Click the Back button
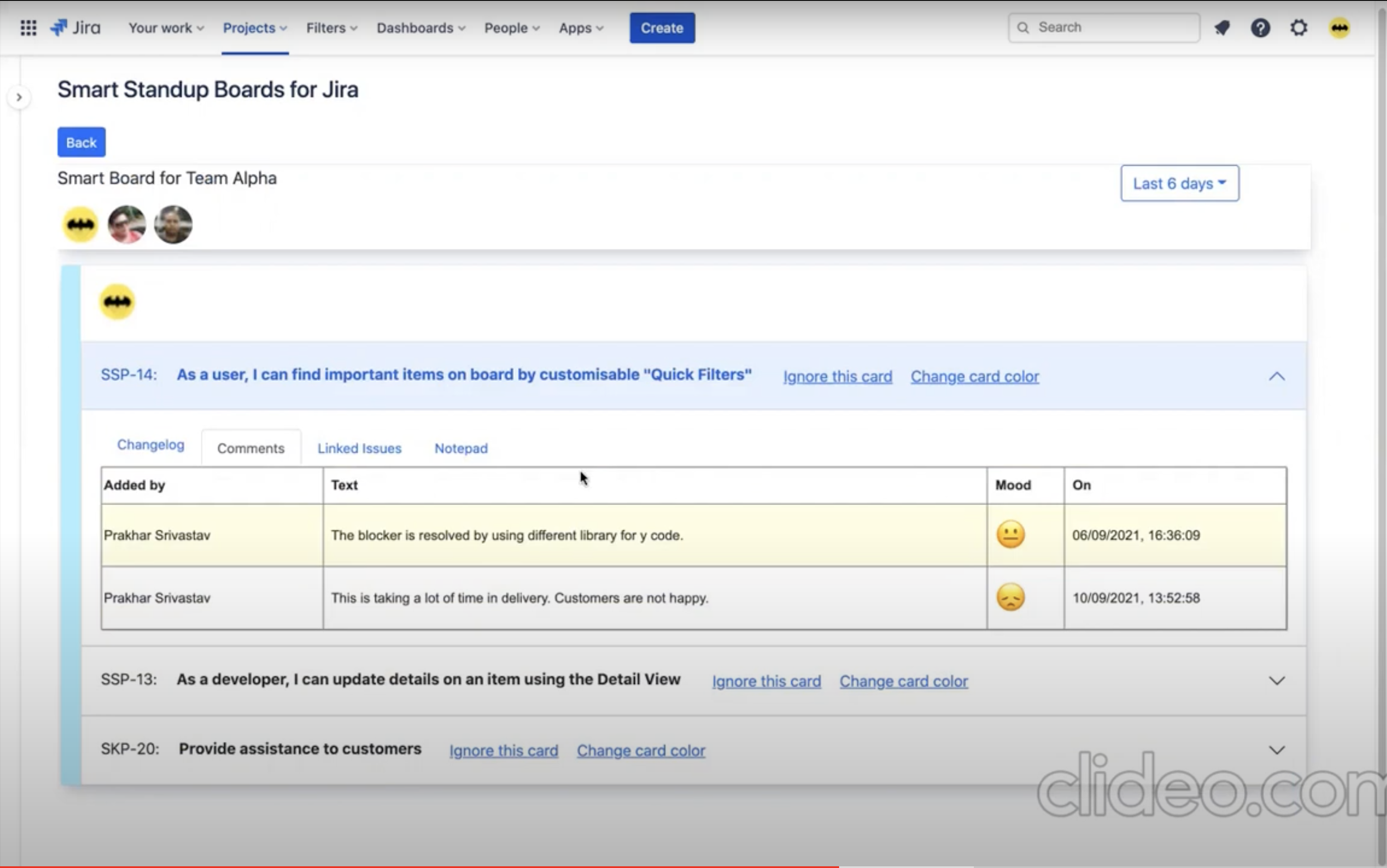 81,143
